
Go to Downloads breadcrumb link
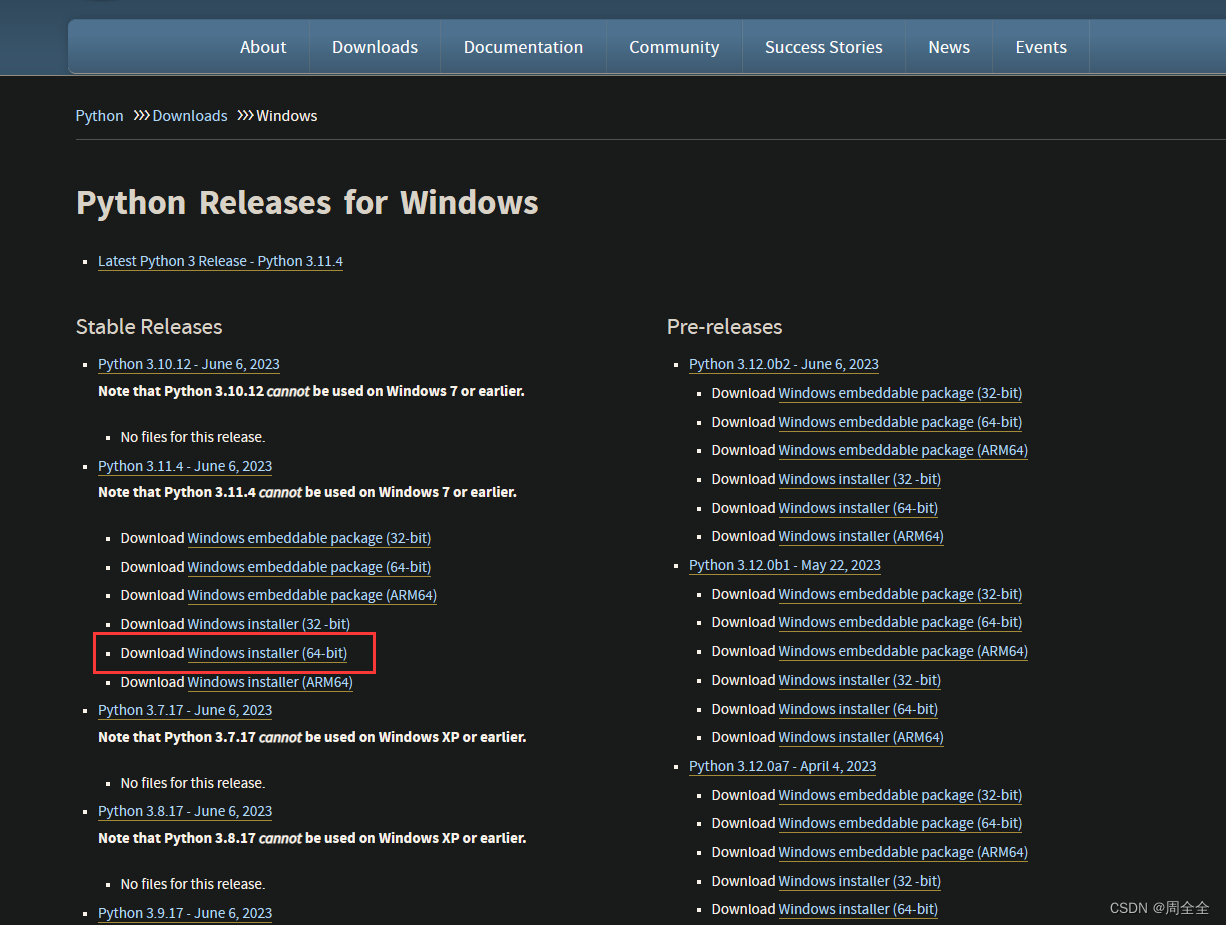190,116
